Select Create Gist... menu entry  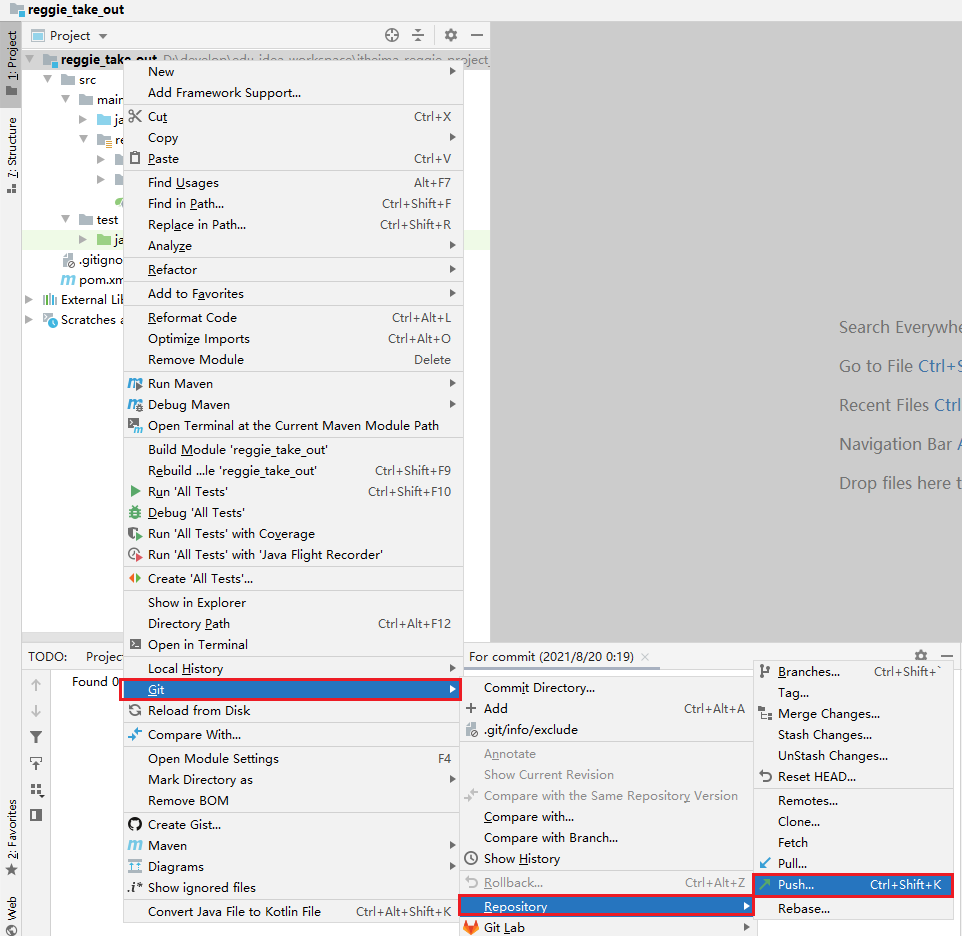(x=184, y=825)
